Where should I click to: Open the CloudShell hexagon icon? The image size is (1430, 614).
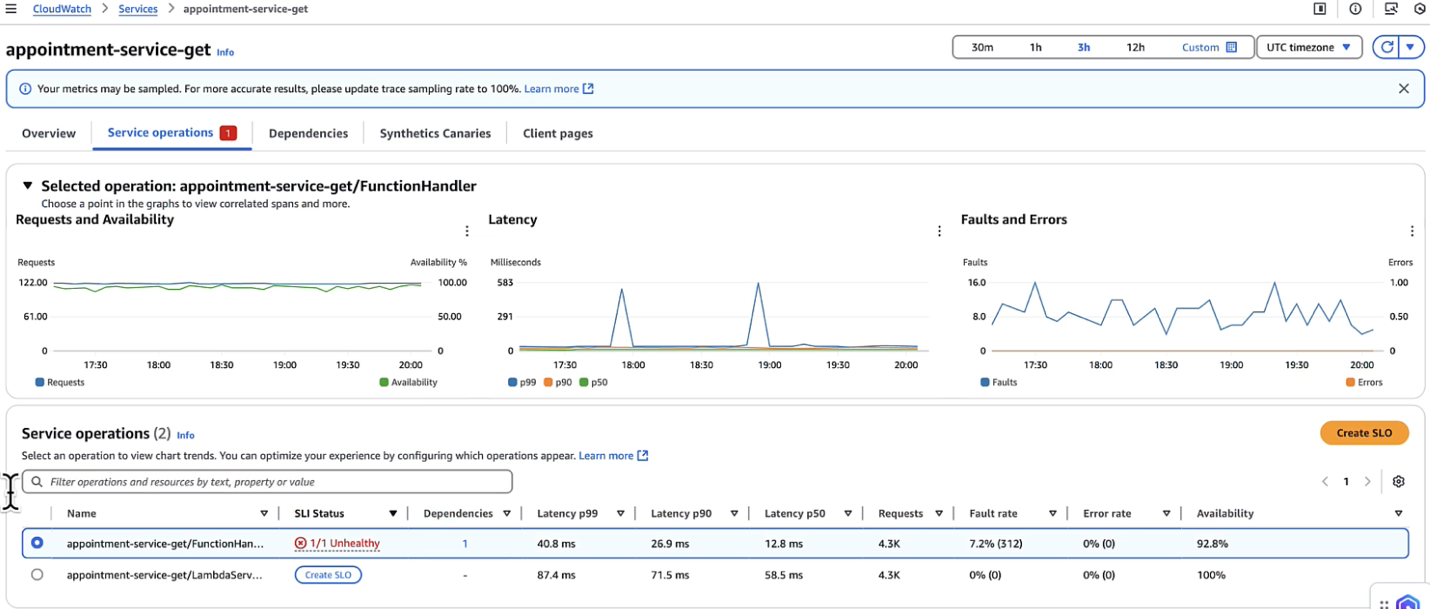(x=1420, y=9)
